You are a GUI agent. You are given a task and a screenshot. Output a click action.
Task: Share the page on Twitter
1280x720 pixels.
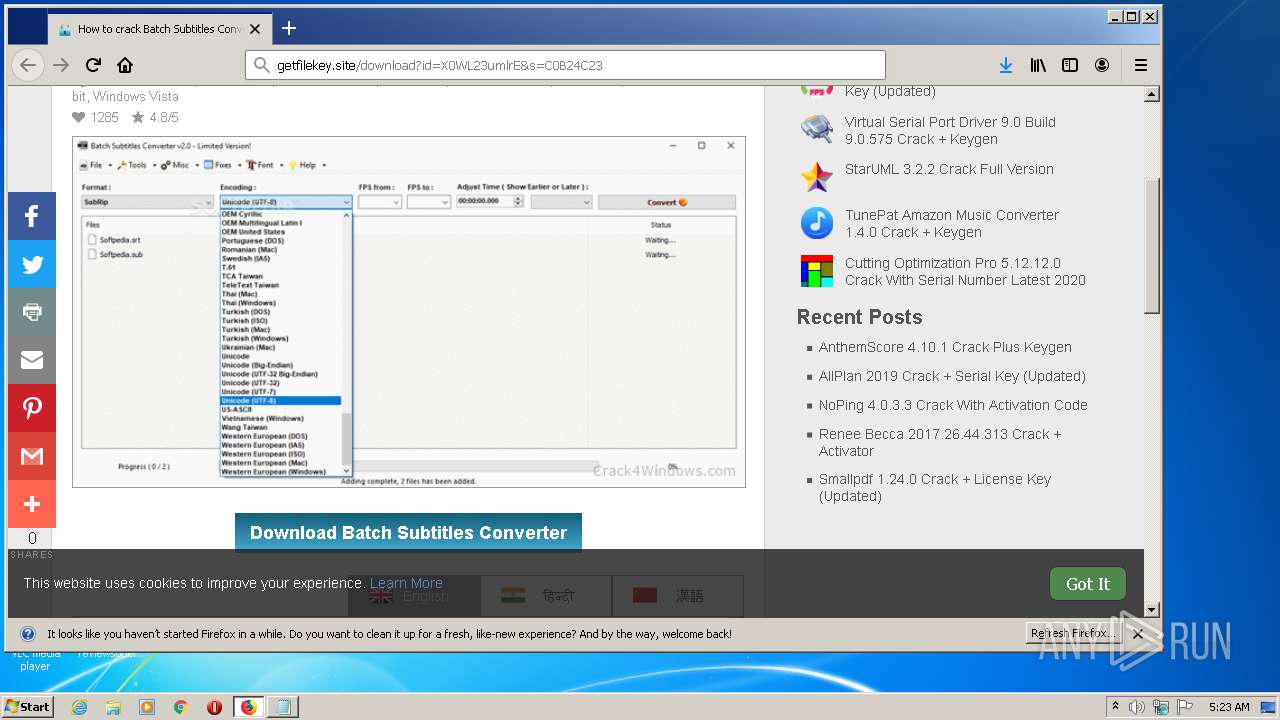tap(32, 264)
